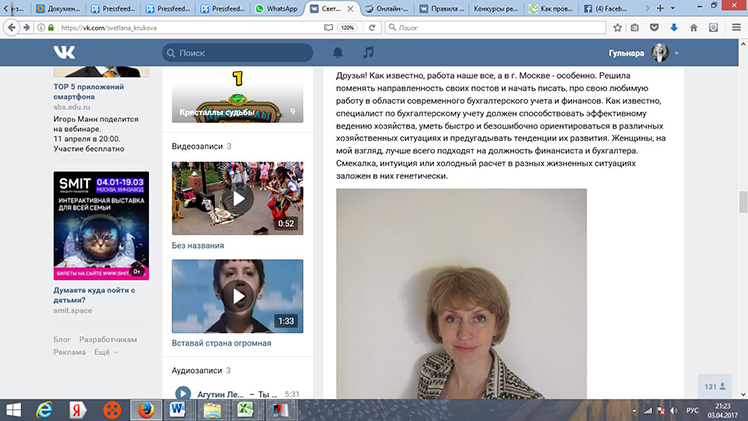Image resolution: width=748 pixels, height=421 pixels.
Task: Click the Firefox back arrow
Action: pyautogui.click(x=11, y=28)
